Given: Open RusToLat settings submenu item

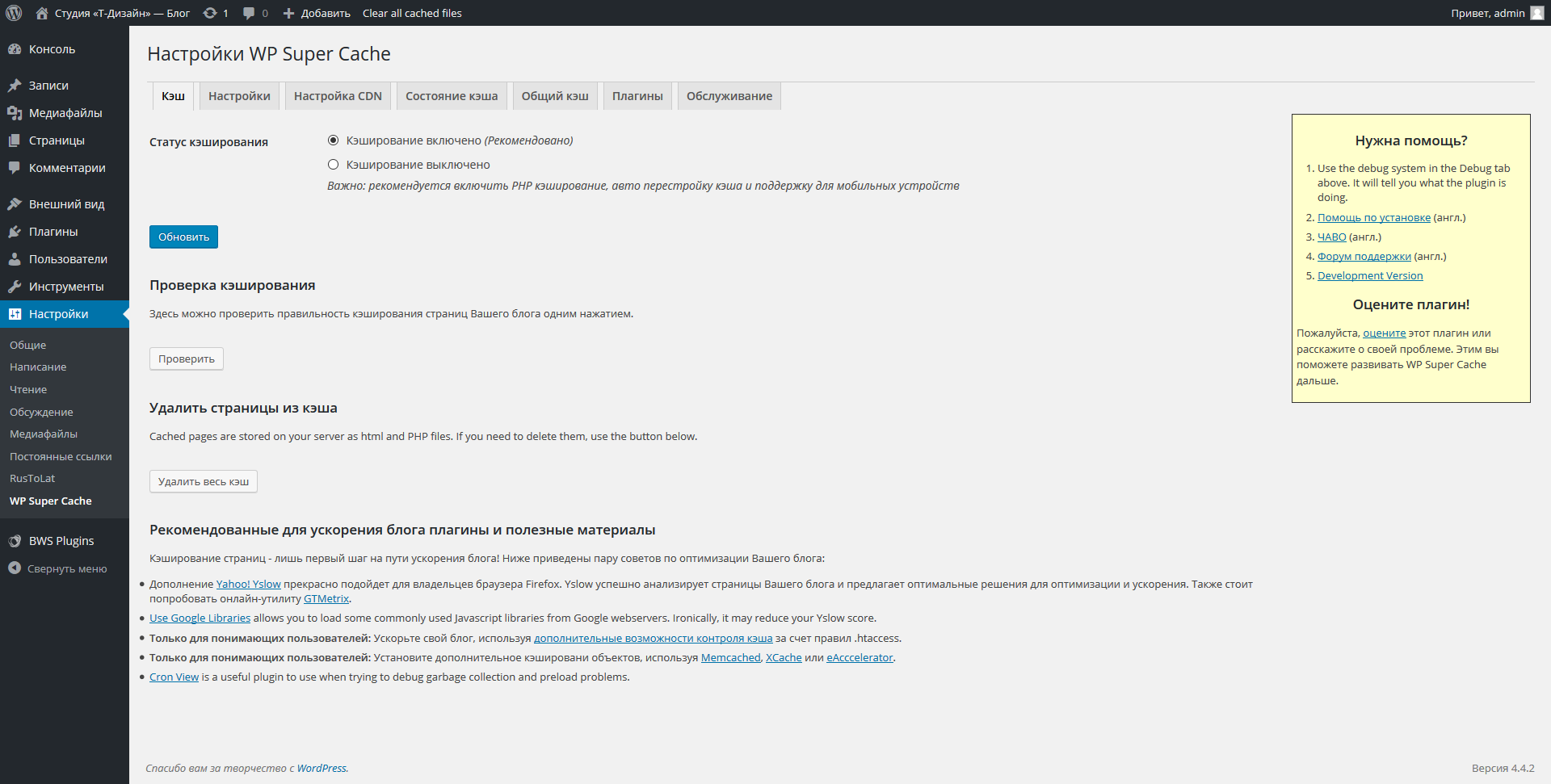Looking at the screenshot, I should tap(32, 479).
